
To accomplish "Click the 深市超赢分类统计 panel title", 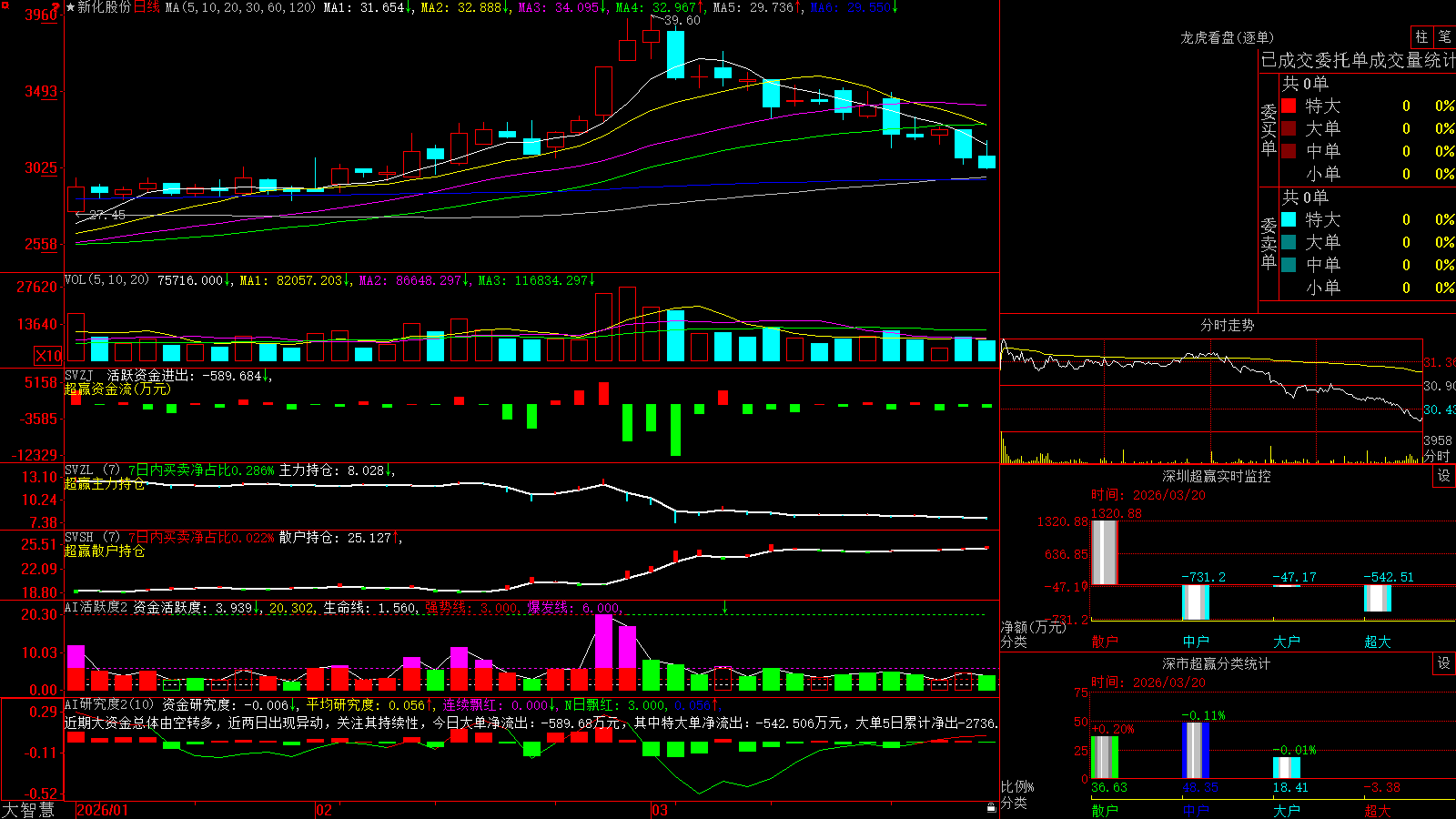I will (x=1217, y=663).
